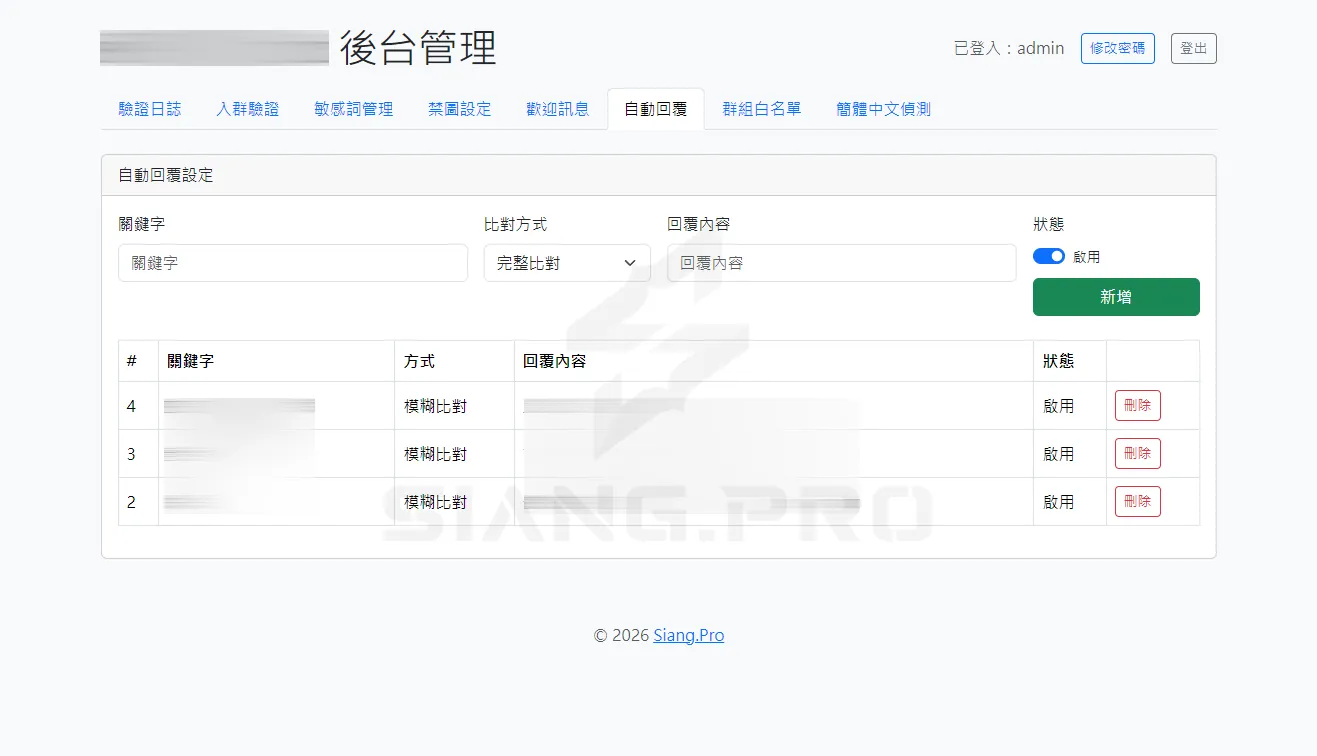
Task: Open the Siang.Pro footer link
Action: click(x=688, y=635)
